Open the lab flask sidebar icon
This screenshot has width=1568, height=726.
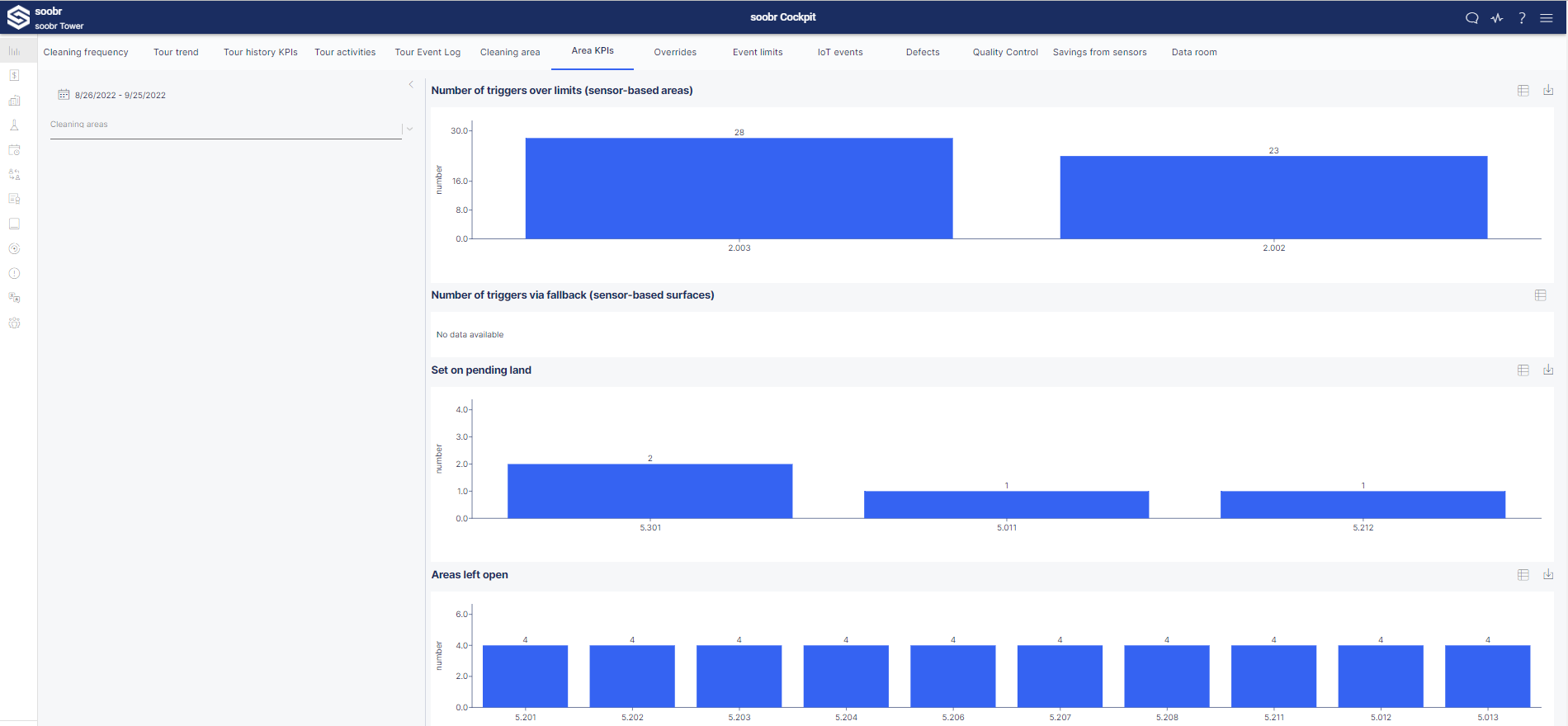coord(14,125)
